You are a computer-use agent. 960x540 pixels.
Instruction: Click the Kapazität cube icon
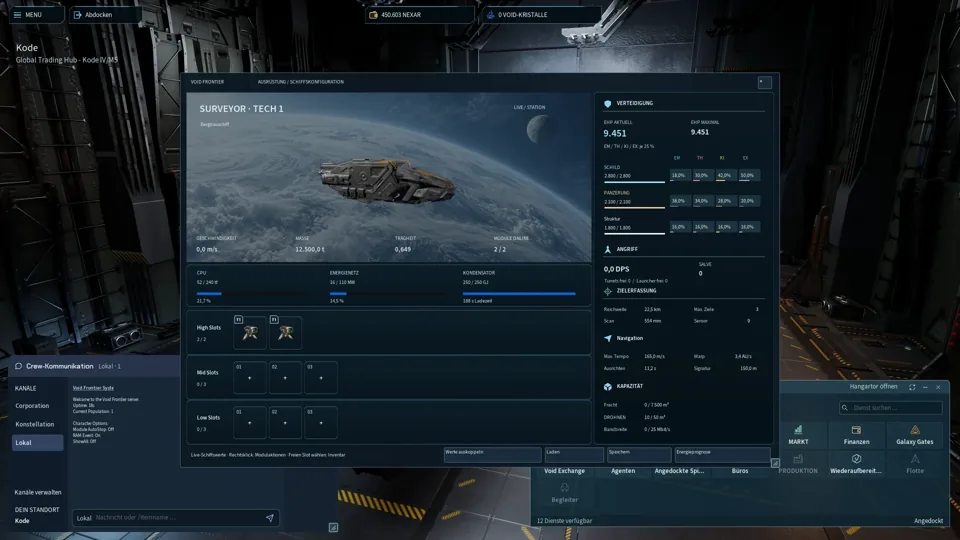click(x=607, y=386)
